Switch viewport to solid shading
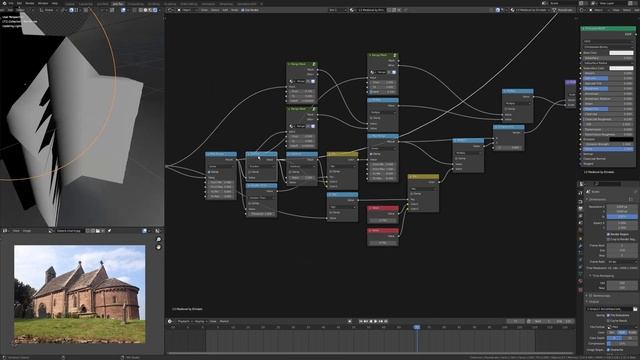 coord(145,10)
